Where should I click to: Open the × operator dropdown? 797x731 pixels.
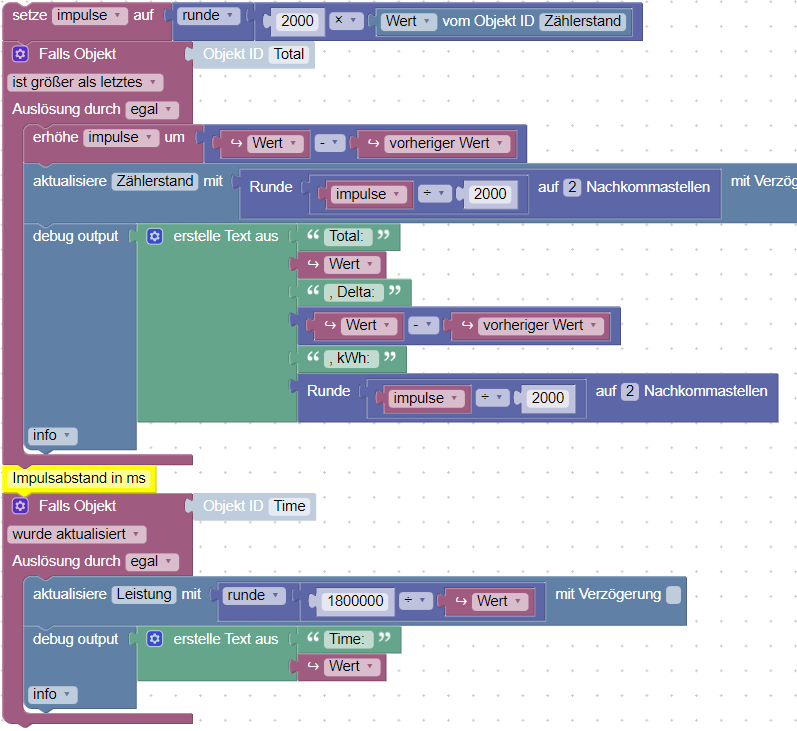point(346,21)
